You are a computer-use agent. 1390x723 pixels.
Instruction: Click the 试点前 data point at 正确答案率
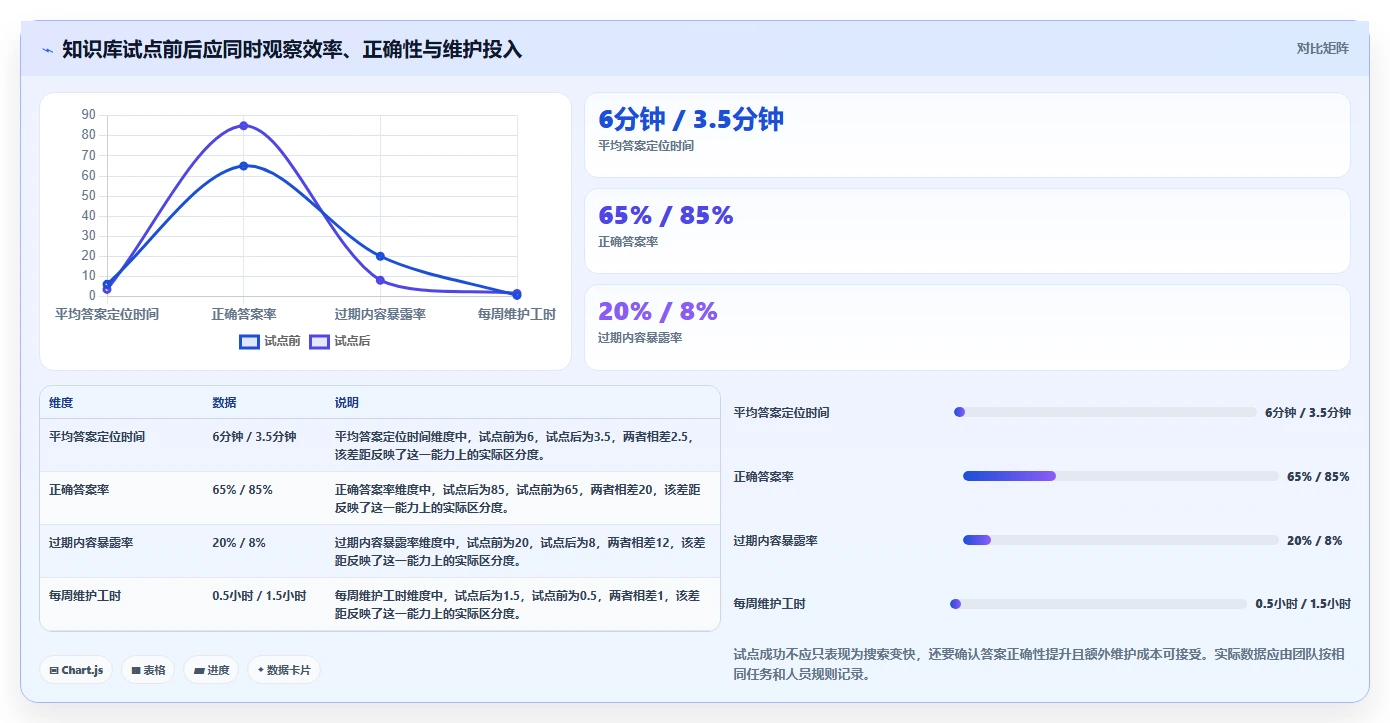[243, 166]
